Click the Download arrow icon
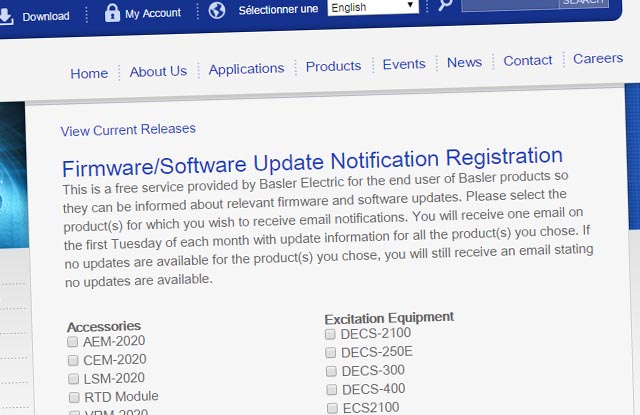The height and width of the screenshot is (415, 640). click(6, 16)
